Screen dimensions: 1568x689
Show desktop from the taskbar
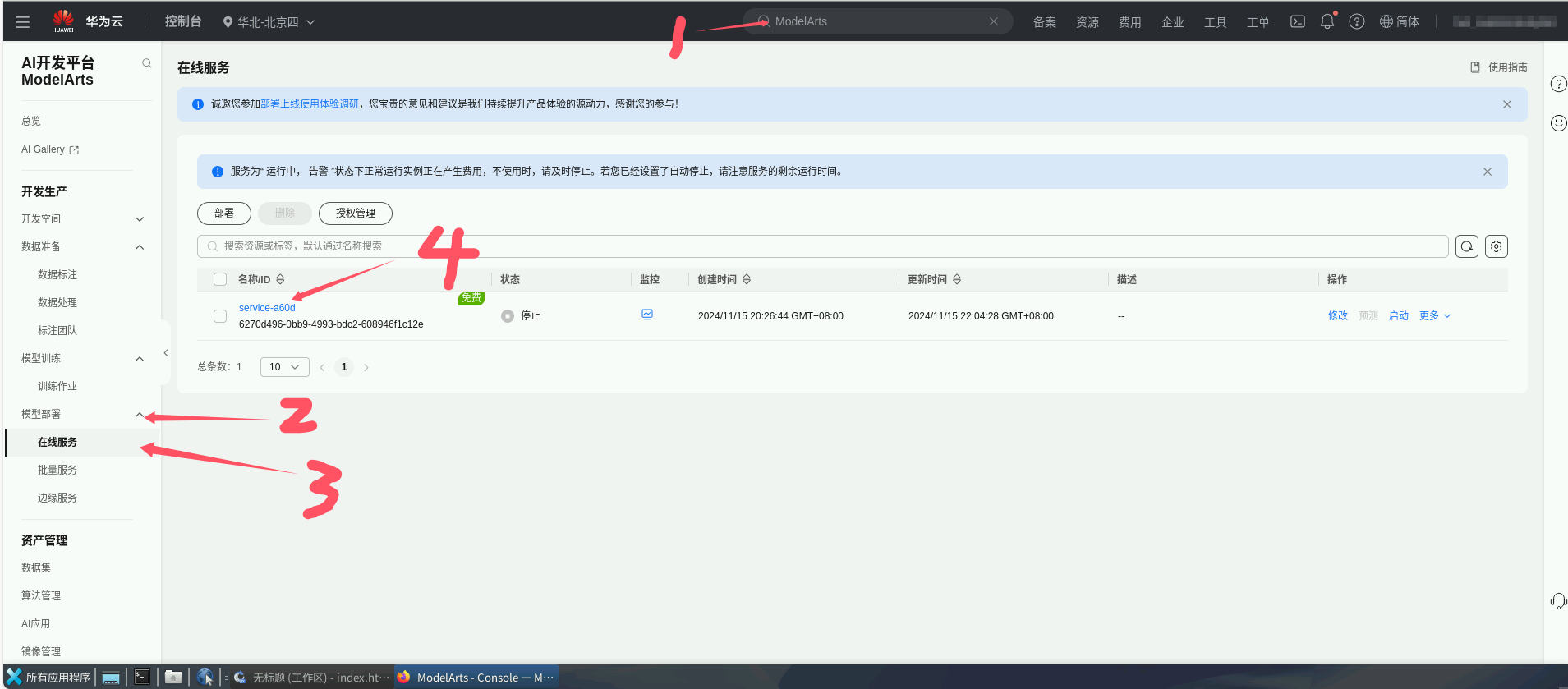tap(111, 678)
